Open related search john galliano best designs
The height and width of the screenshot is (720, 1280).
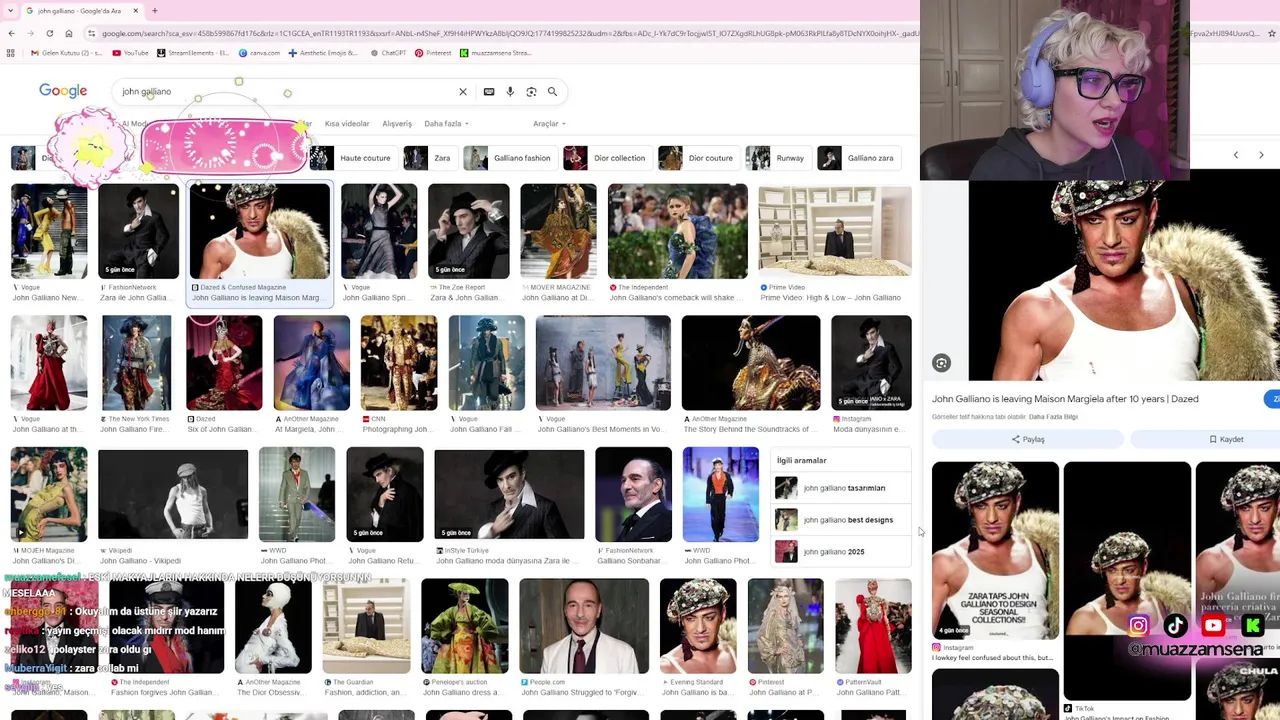pos(842,520)
